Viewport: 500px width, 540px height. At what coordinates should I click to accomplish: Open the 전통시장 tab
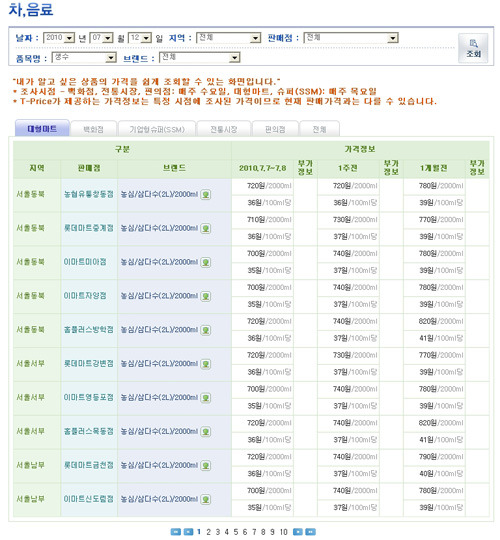tap(224, 129)
